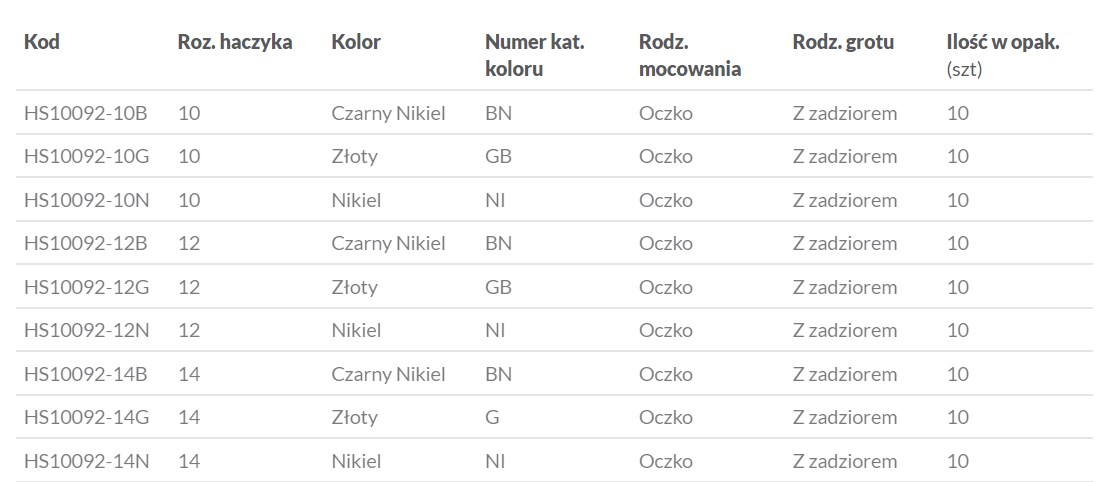Screen dimensions: 1106x482
Task: Click the Roz. haczyka column header
Action: tap(235, 42)
